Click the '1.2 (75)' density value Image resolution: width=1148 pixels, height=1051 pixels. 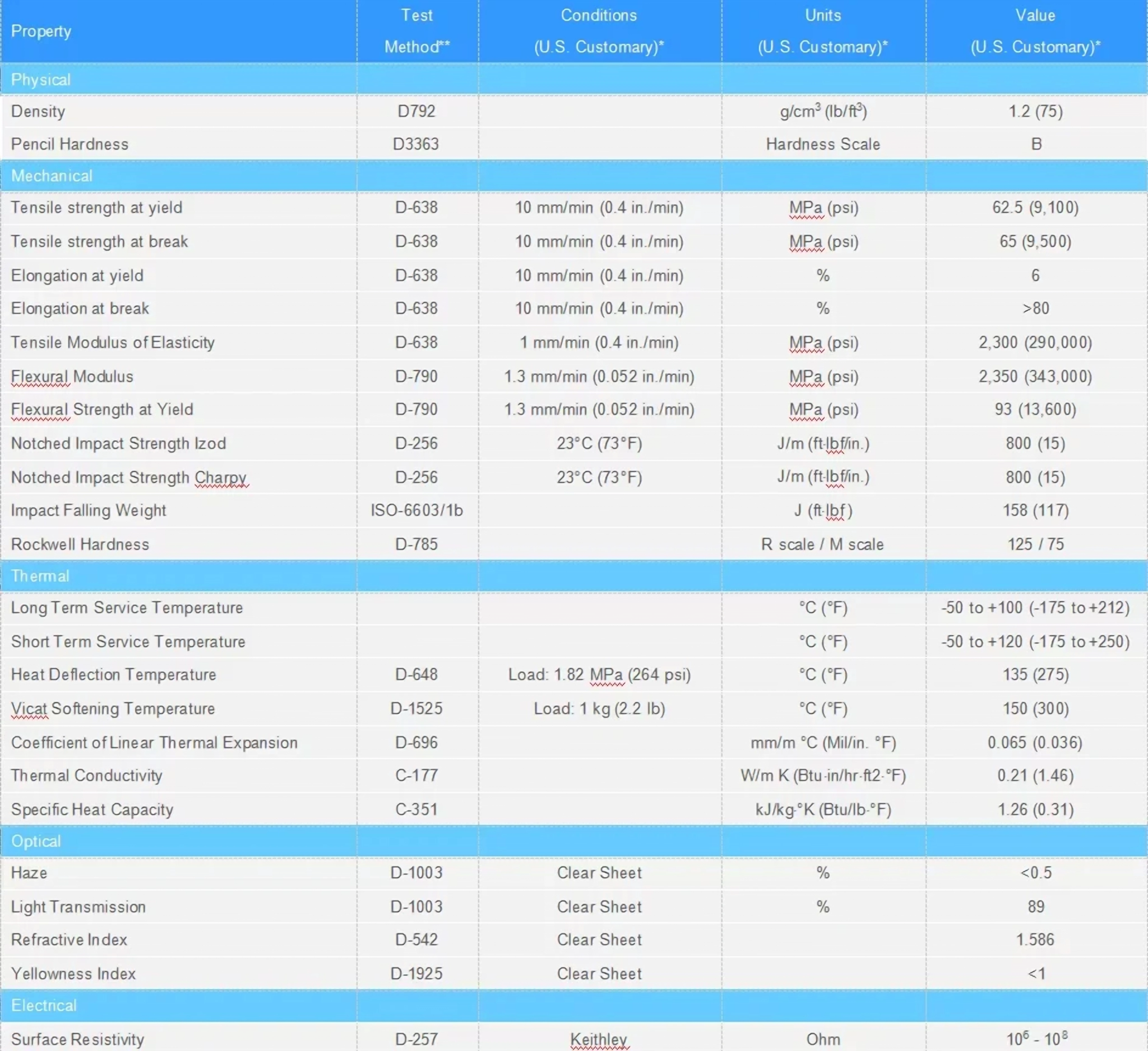point(1036,111)
